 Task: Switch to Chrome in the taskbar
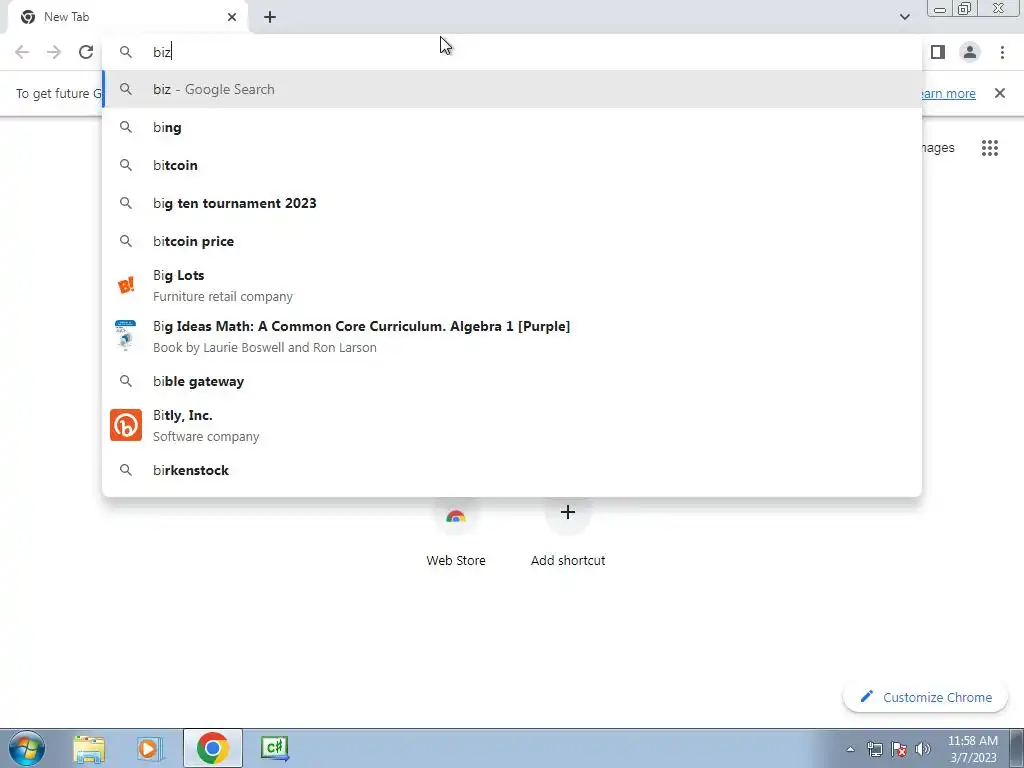[212, 748]
